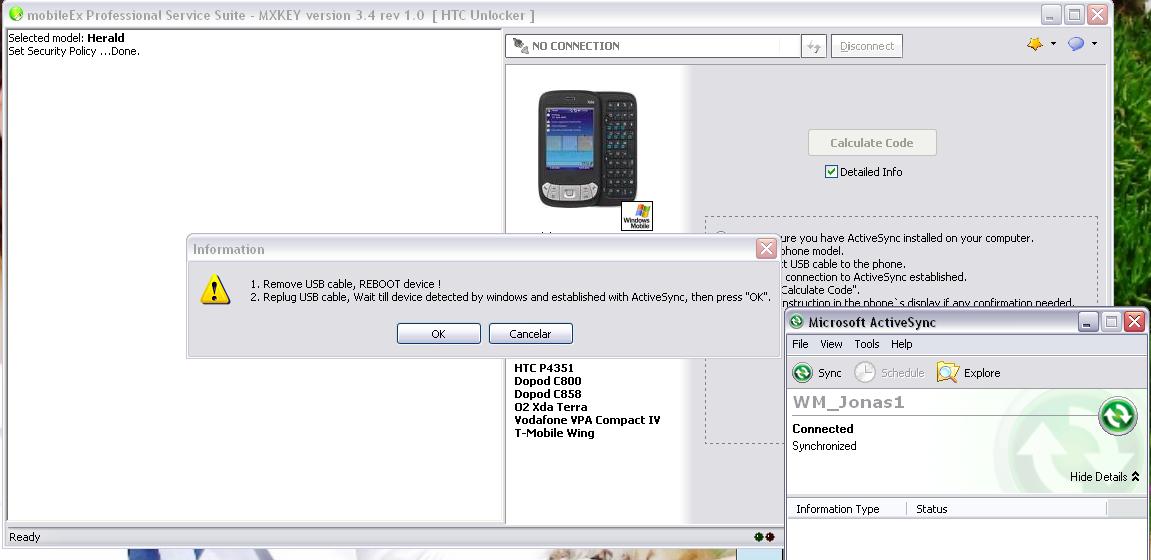Click the mobileEx green title bar icon
This screenshot has width=1151, height=560.
tap(15, 14)
